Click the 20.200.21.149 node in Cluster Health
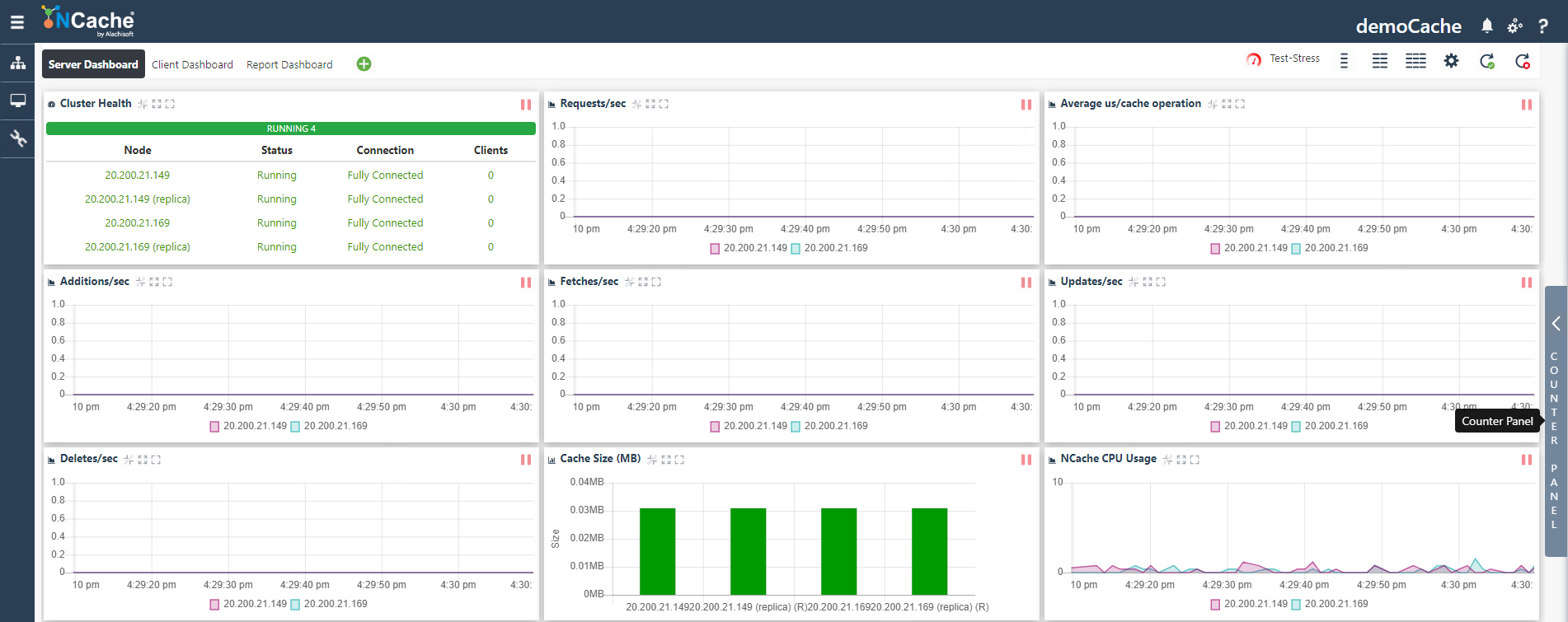Viewport: 1568px width, 622px height. (137, 175)
